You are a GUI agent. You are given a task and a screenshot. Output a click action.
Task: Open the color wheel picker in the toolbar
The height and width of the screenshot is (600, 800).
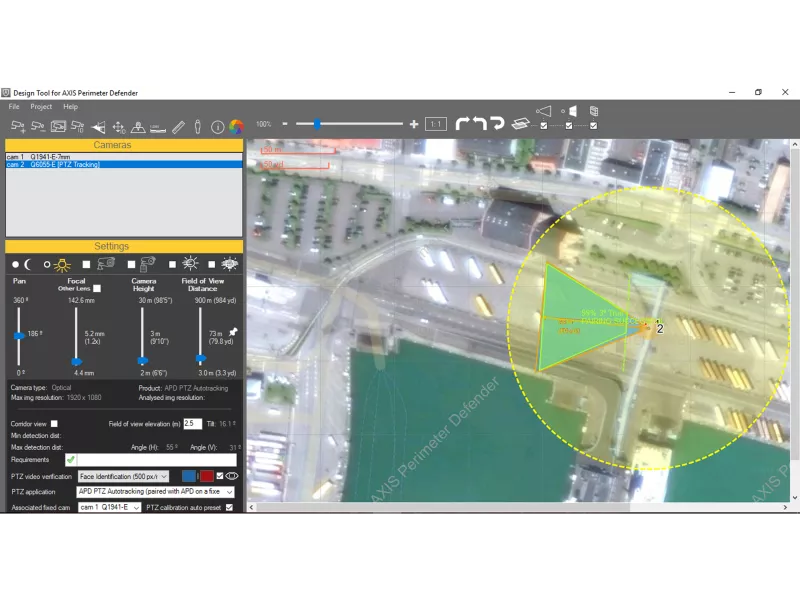[x=237, y=126]
